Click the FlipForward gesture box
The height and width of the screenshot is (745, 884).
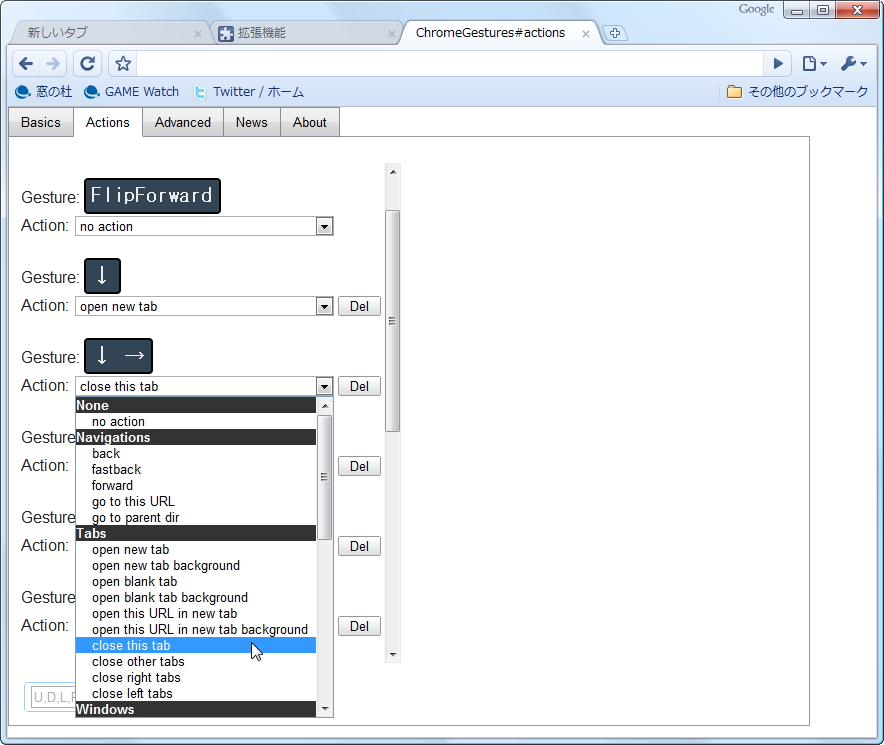tap(152, 196)
